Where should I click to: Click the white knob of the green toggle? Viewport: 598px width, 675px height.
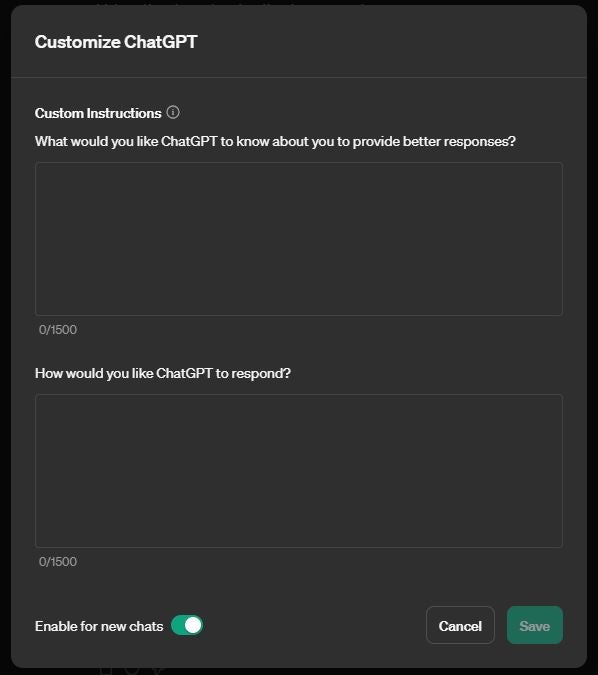pyautogui.click(x=193, y=625)
